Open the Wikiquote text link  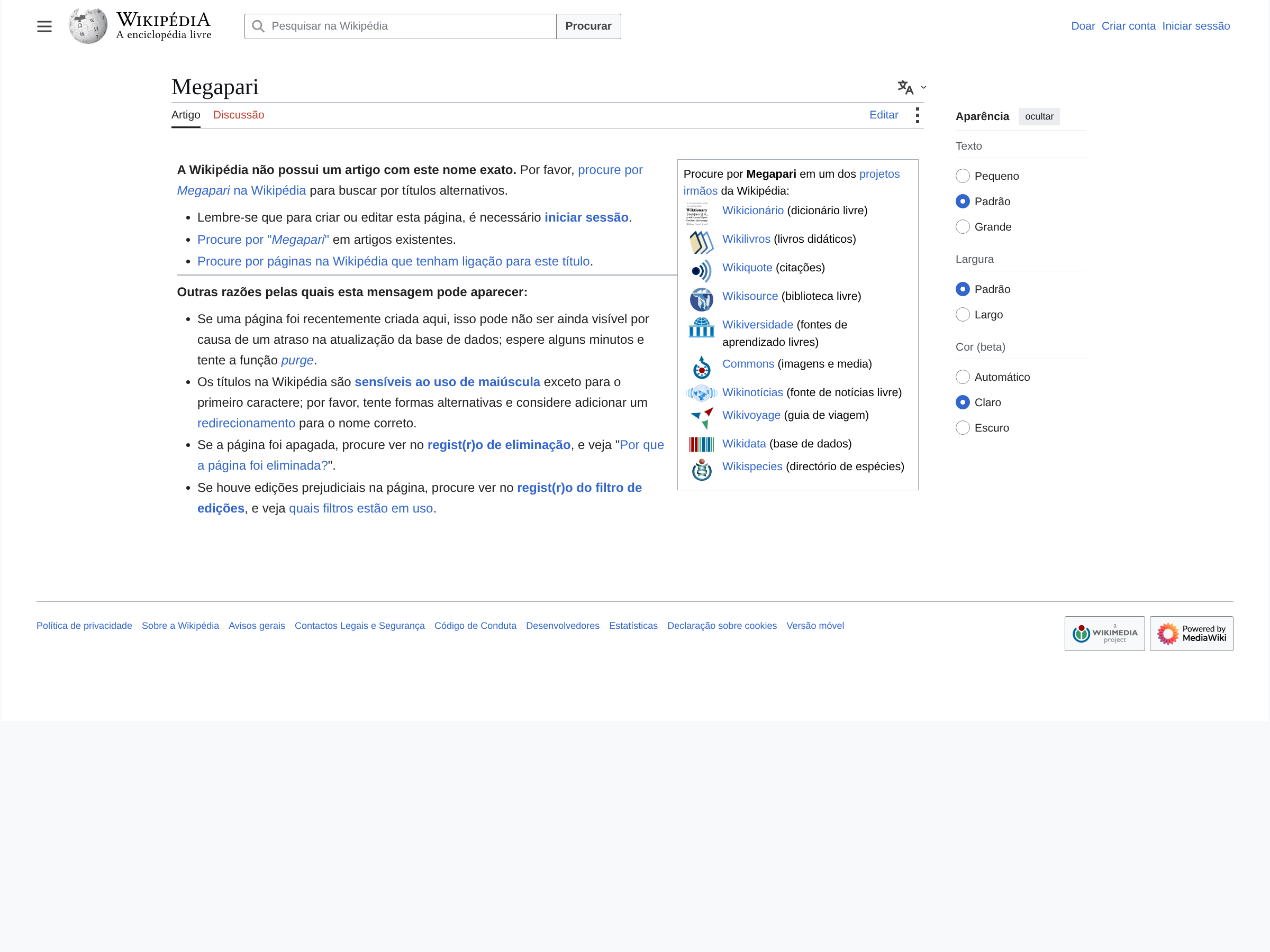coord(747,268)
